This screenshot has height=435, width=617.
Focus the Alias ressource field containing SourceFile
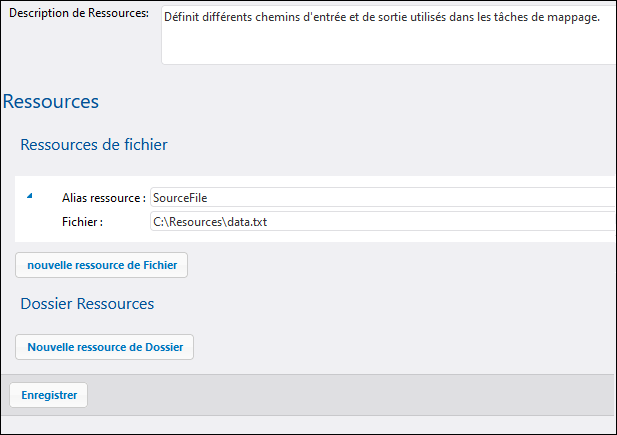pos(382,198)
